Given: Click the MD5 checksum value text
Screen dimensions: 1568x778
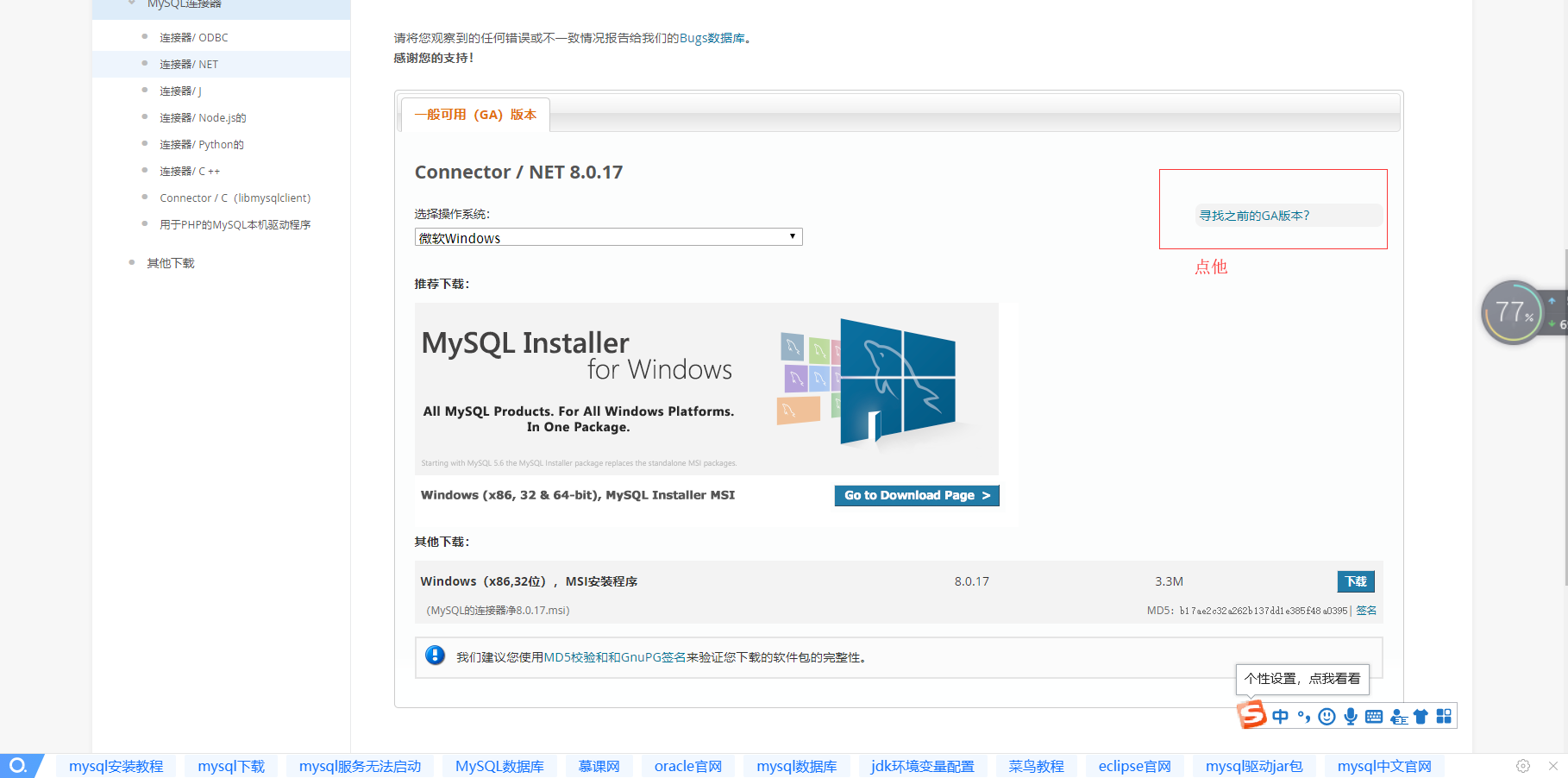Looking at the screenshot, I should point(1263,611).
